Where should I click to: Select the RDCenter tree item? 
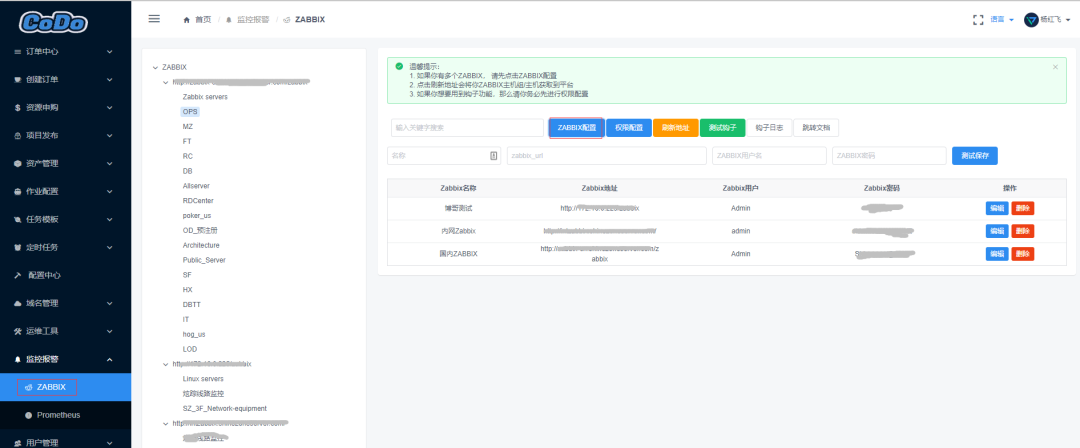[198, 200]
